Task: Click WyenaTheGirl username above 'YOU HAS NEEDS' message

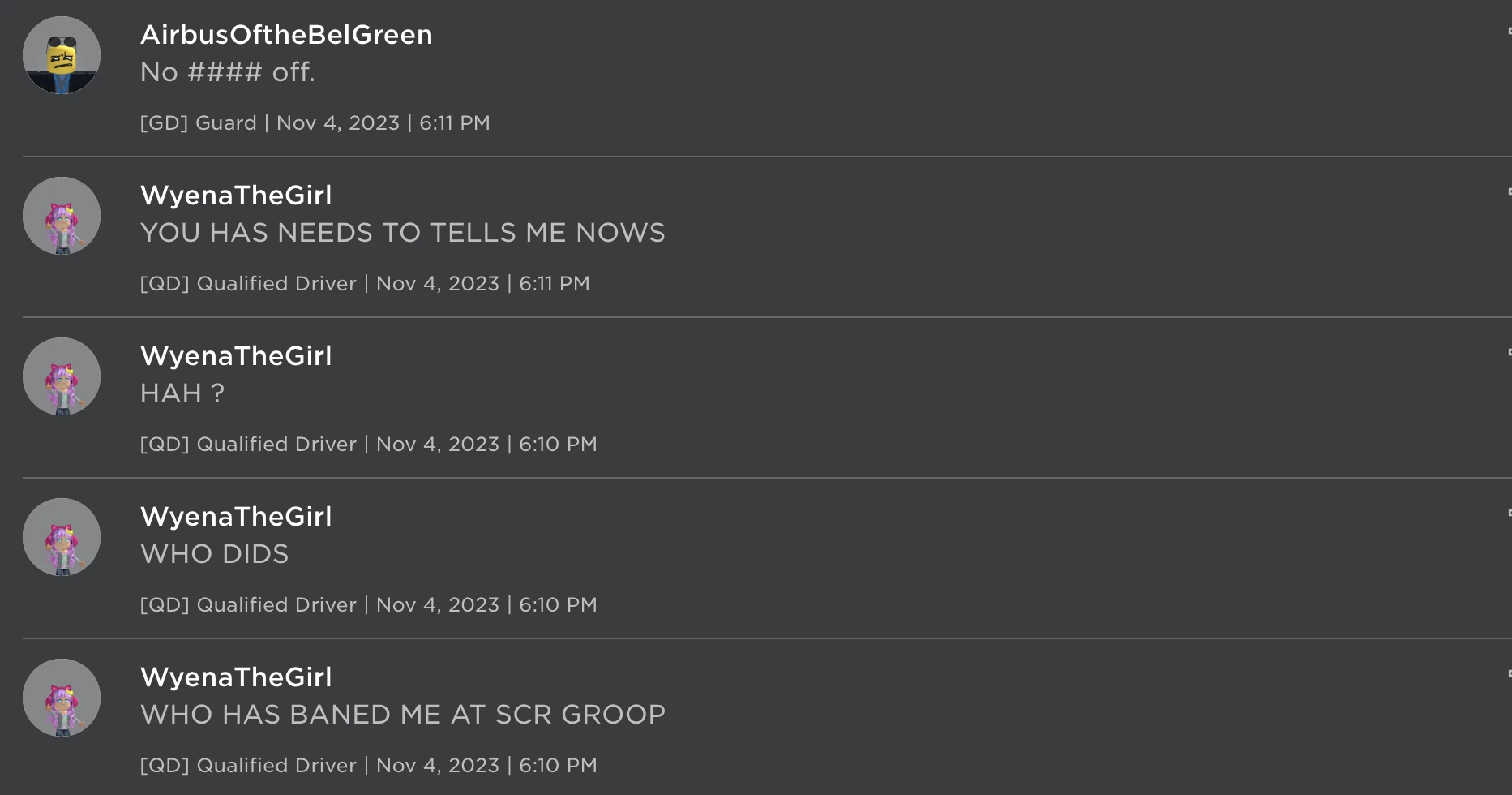Action: [236, 196]
